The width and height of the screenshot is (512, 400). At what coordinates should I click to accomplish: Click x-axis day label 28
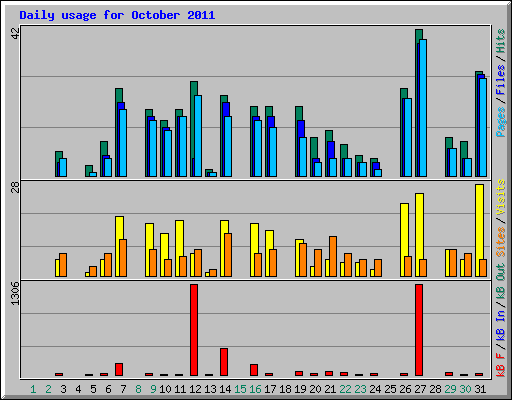(435, 389)
